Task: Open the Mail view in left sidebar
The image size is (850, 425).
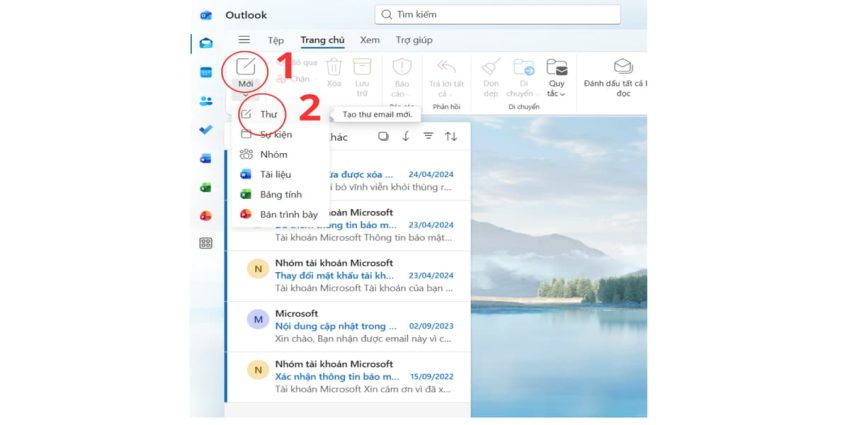Action: point(205,43)
